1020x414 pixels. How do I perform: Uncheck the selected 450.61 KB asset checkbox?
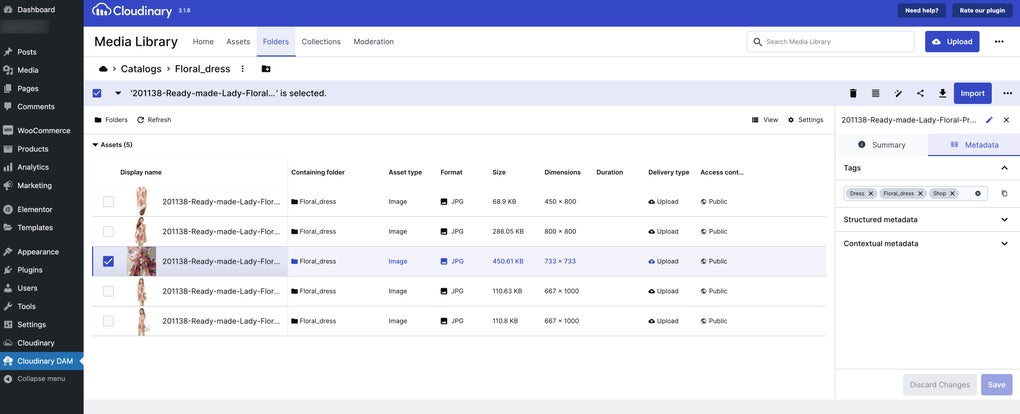[x=108, y=261]
